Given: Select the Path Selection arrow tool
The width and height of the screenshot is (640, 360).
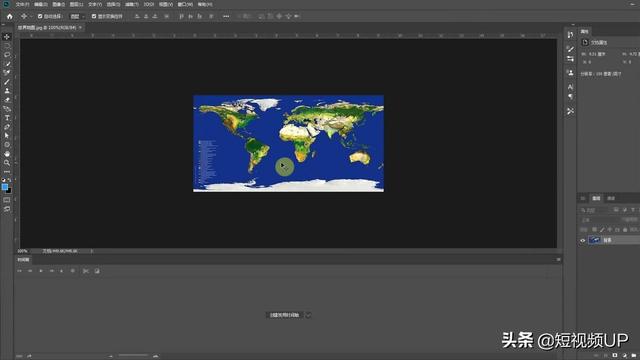Looking at the screenshot, I should point(7,136).
